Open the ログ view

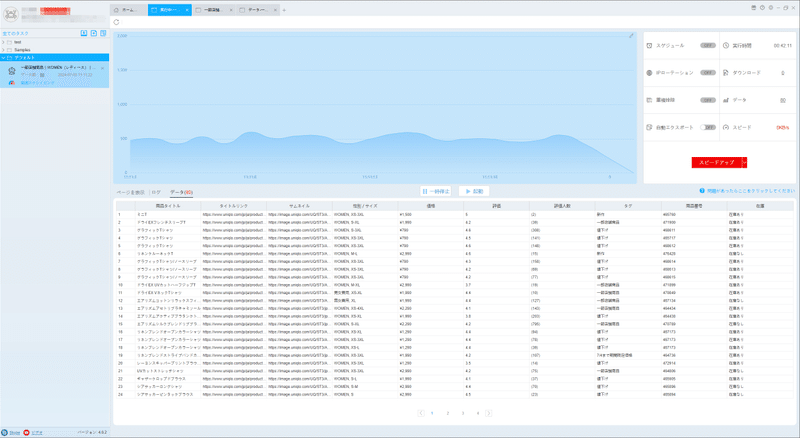click(156, 192)
